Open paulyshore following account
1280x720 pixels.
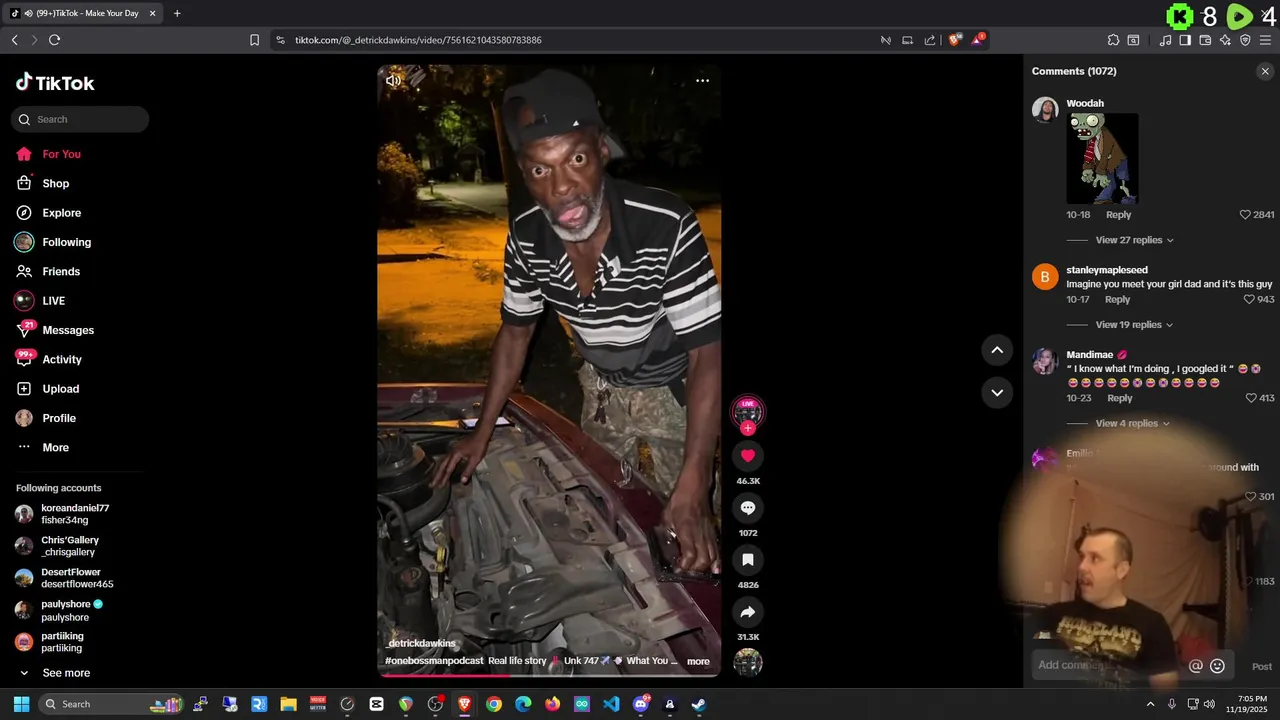(x=70, y=610)
